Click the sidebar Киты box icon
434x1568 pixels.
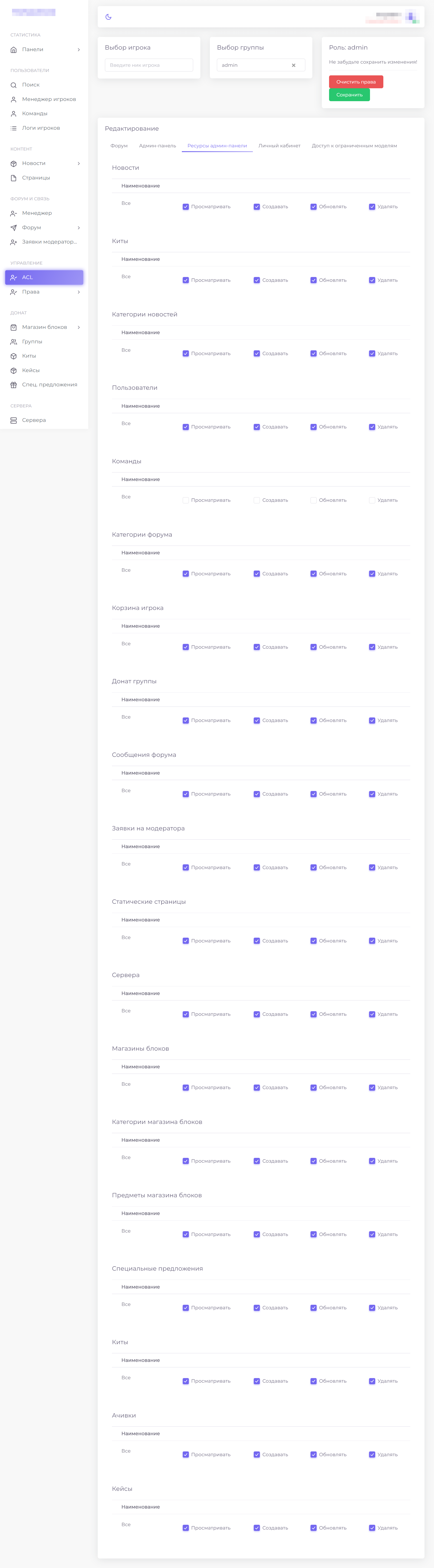point(13,356)
